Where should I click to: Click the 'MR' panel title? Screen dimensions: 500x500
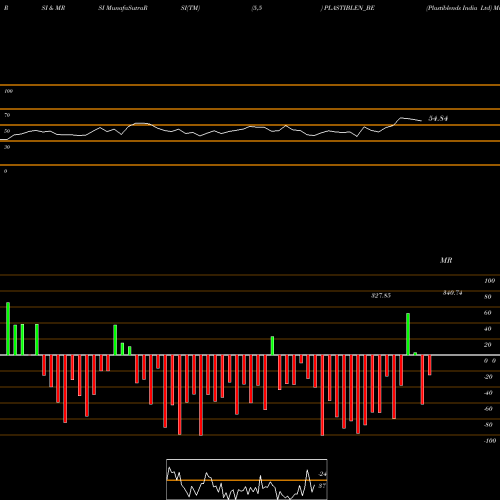[446, 260]
